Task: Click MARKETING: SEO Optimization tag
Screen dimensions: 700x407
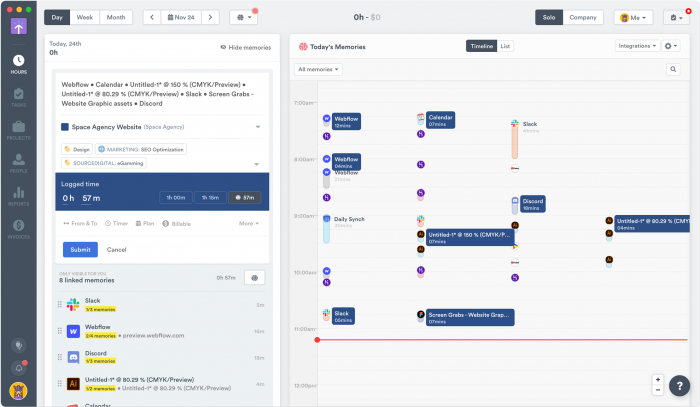Action: [x=141, y=150]
